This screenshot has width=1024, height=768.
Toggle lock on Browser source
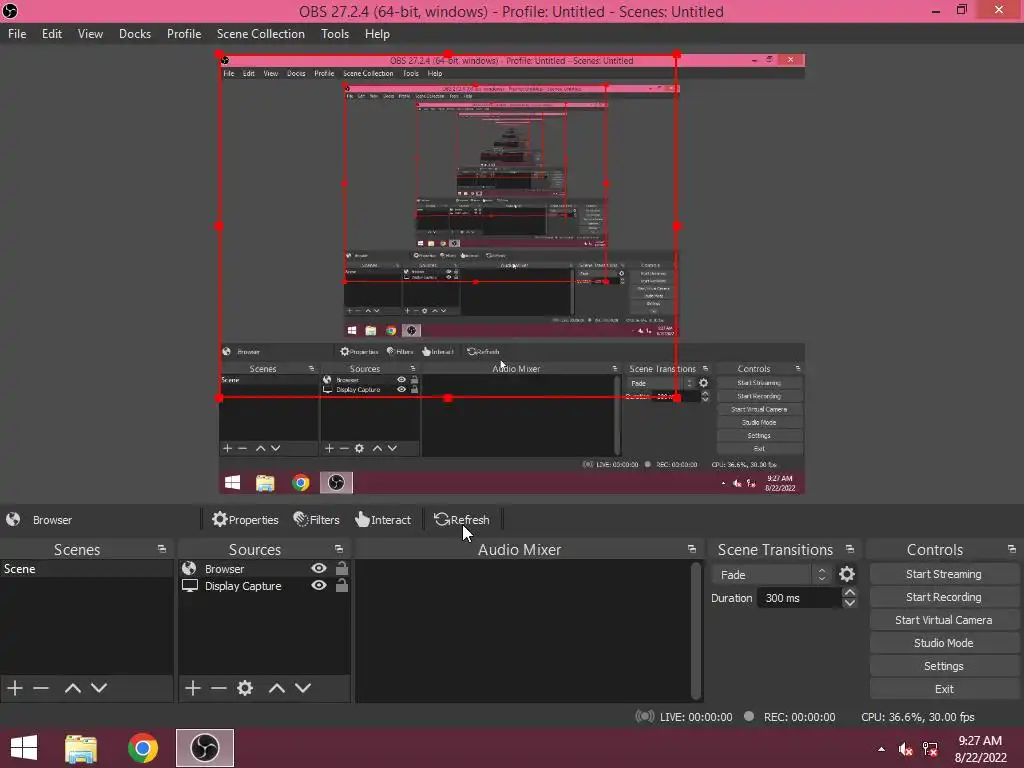tap(342, 568)
